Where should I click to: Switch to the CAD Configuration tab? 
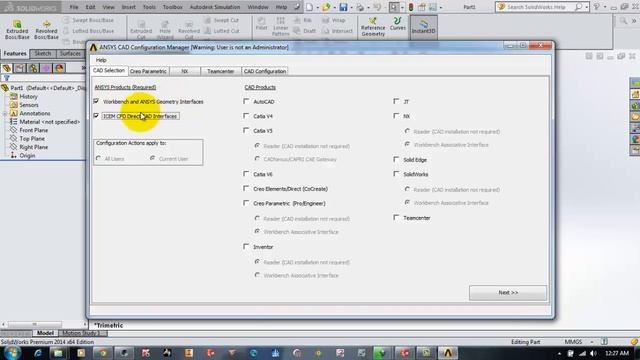tap(264, 71)
